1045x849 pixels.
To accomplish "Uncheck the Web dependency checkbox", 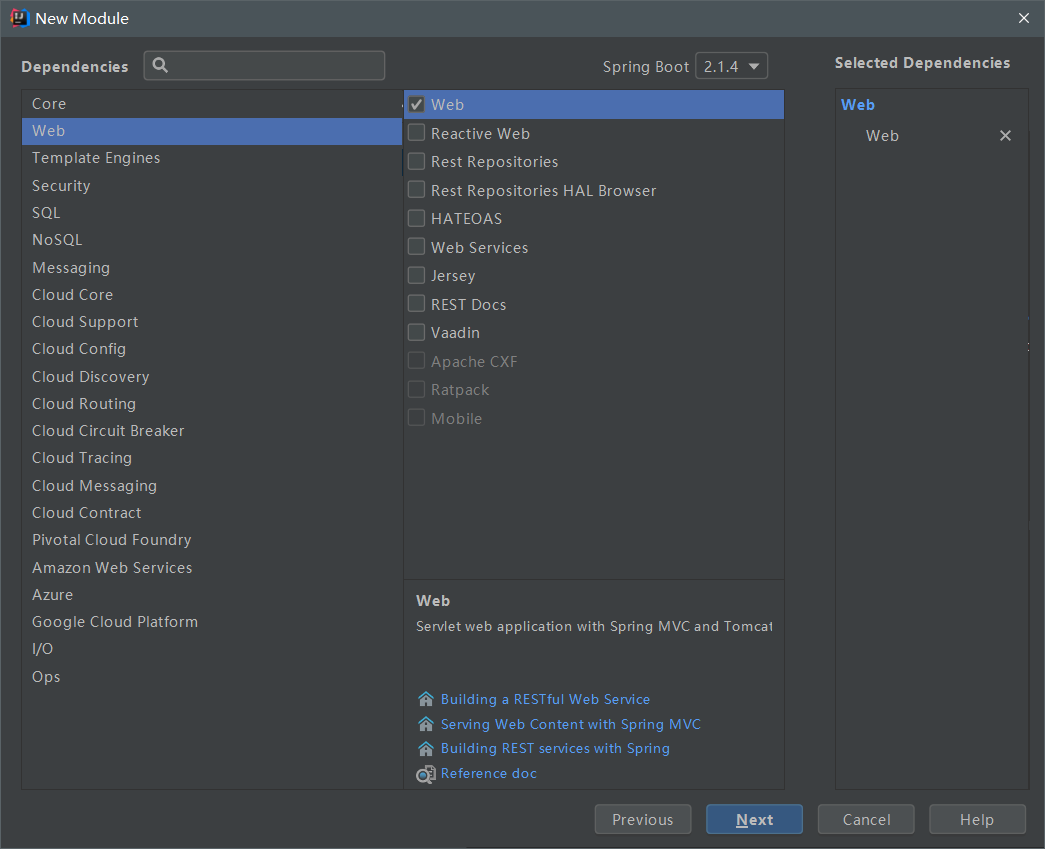I will [x=417, y=104].
